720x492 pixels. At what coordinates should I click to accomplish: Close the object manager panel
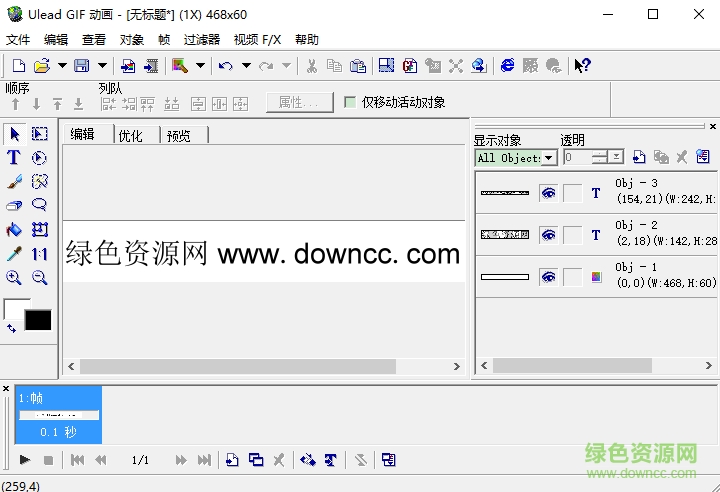(713, 126)
